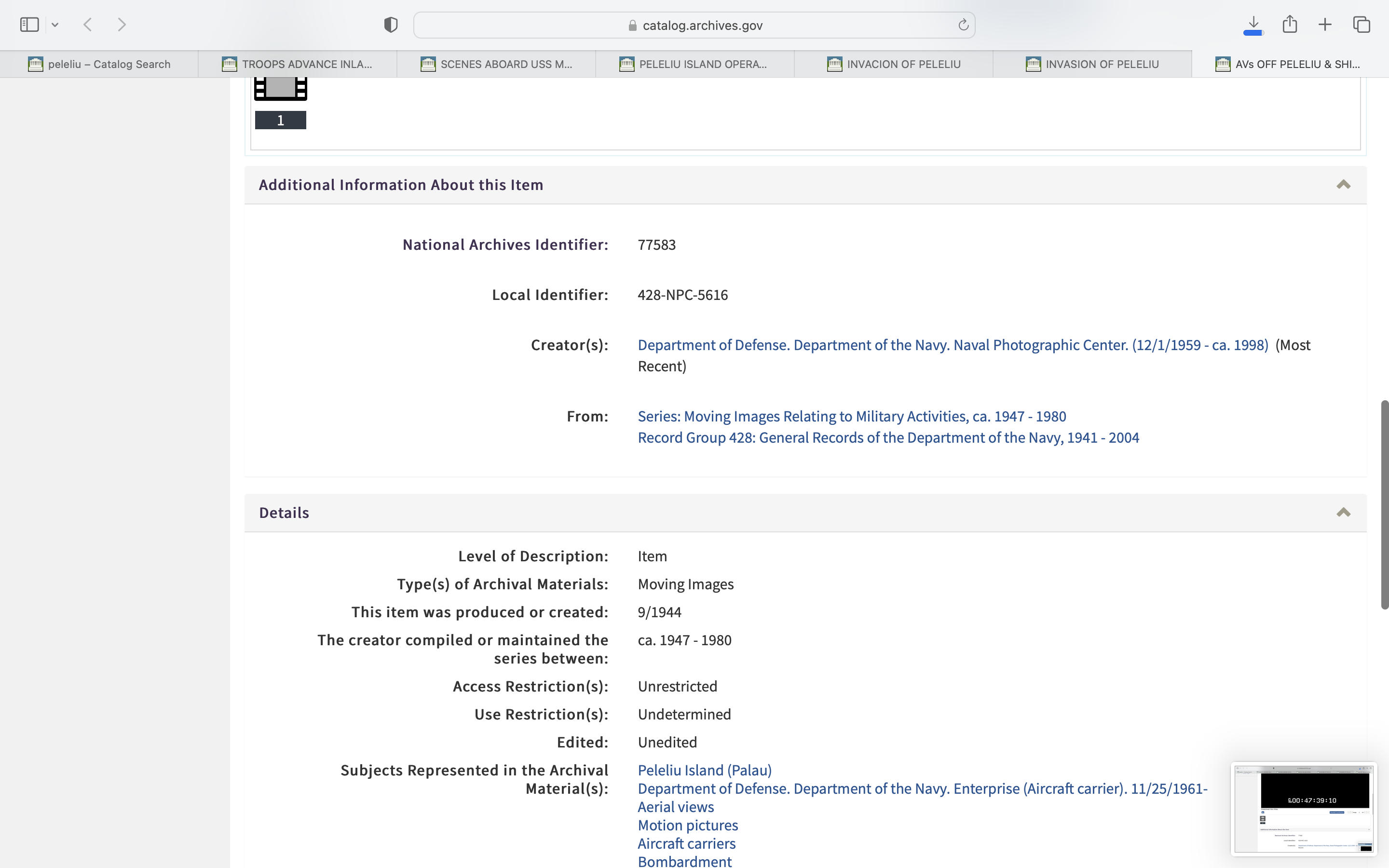Click the forward navigation arrow
The width and height of the screenshot is (1389, 868).
[122, 25]
